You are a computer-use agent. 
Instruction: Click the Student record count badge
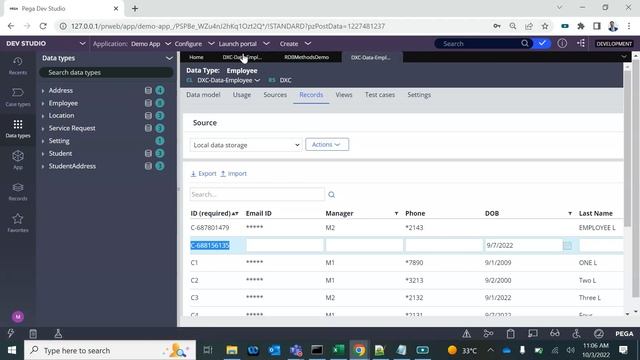tap(160, 153)
